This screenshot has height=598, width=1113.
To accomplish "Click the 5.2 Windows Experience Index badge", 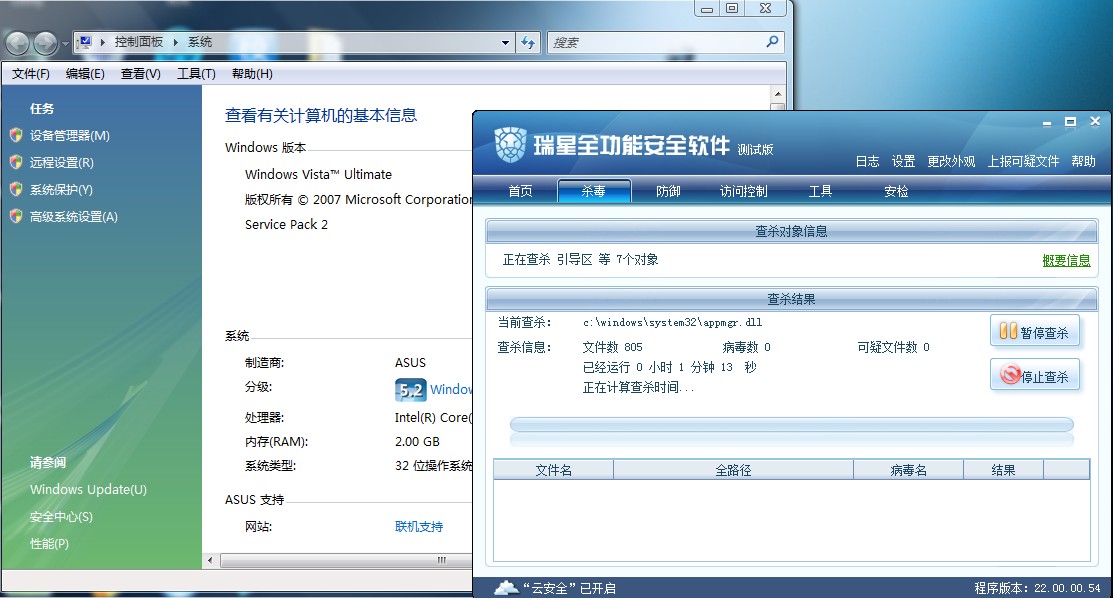I will coord(410,389).
